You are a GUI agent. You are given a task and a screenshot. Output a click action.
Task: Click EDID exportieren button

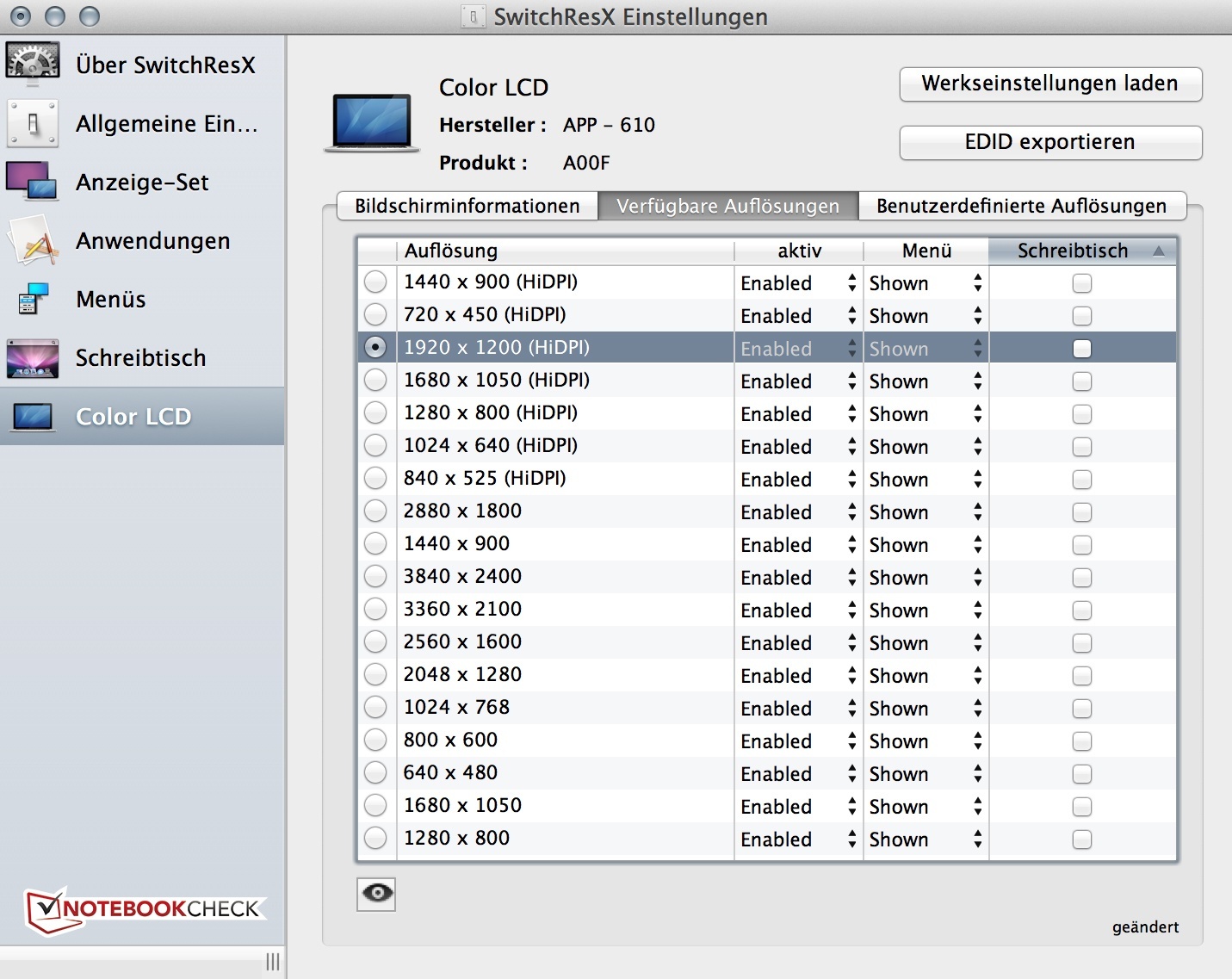click(1050, 142)
